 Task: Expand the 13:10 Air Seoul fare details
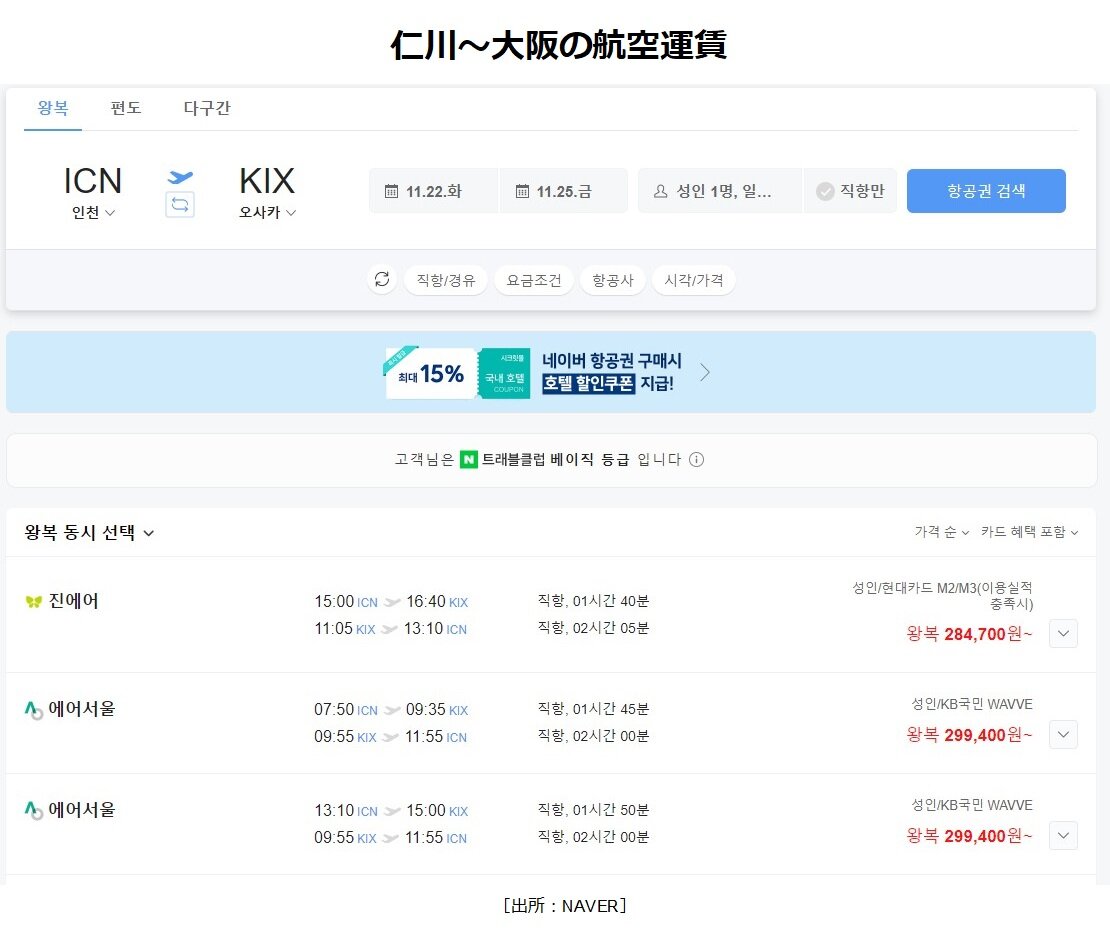pyautogui.click(x=1063, y=836)
